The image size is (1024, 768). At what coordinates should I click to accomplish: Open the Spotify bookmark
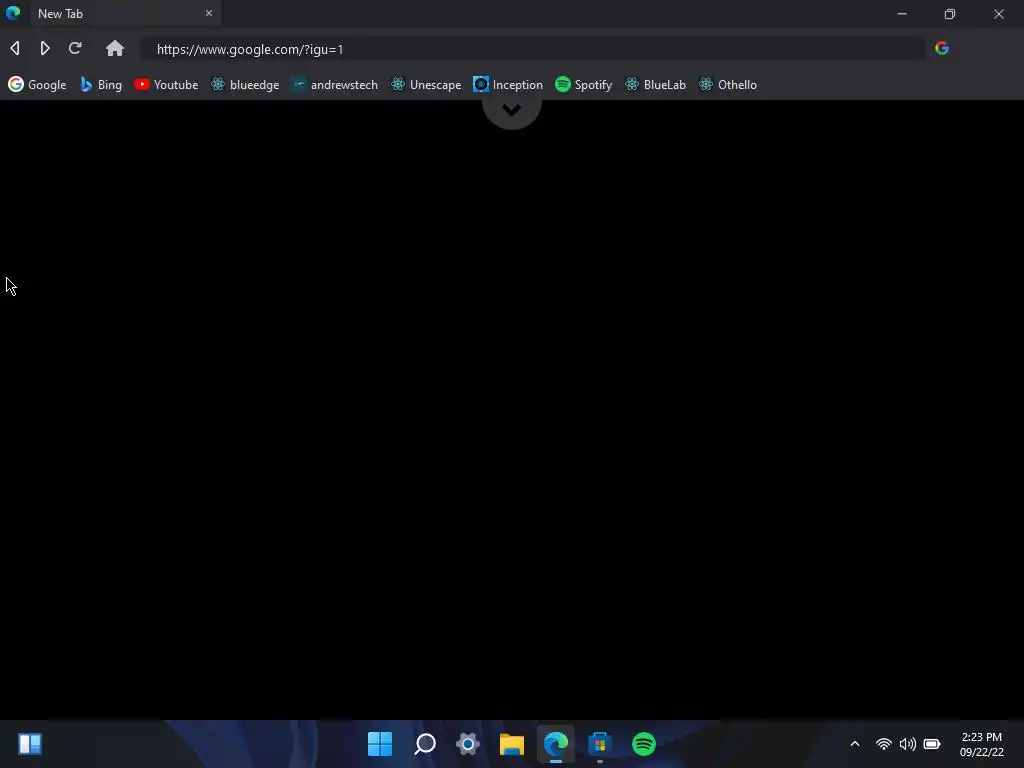click(x=583, y=85)
